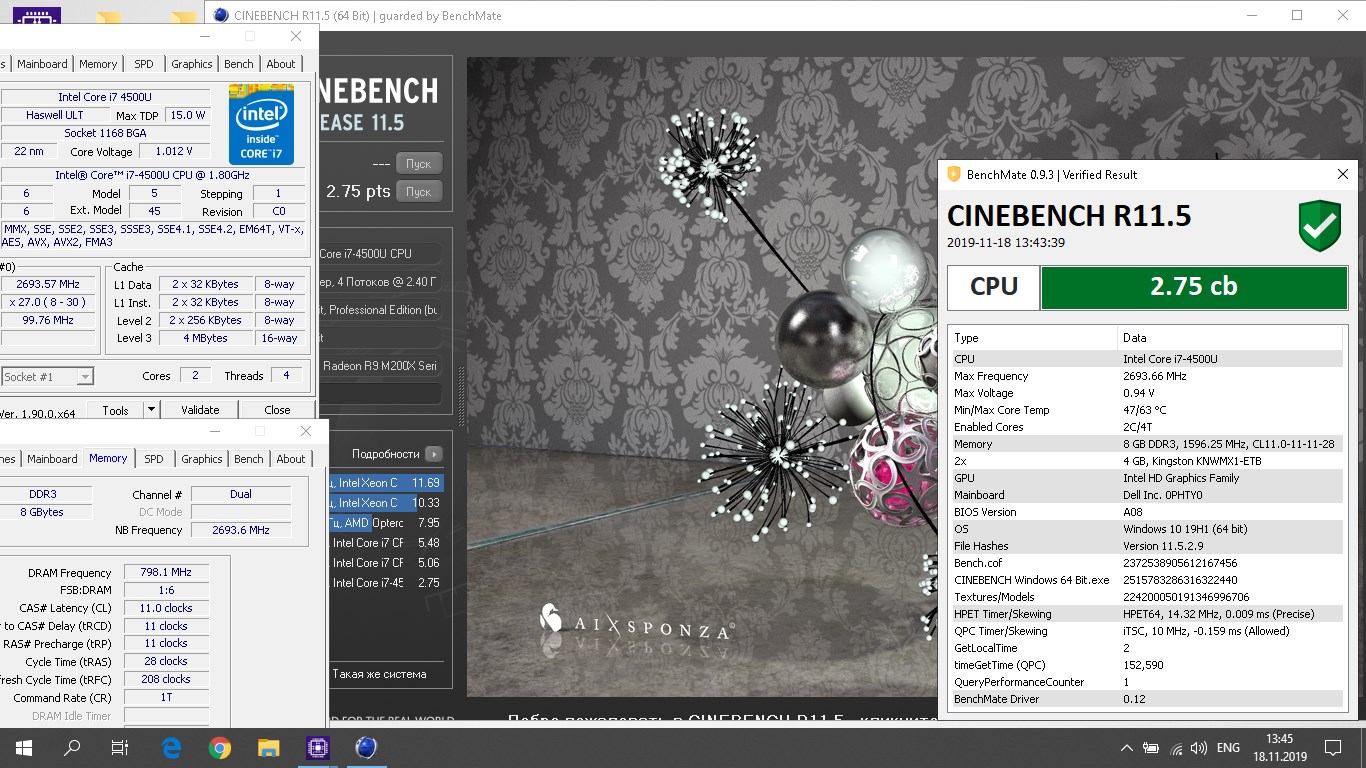Open About tab in upper CPU-Z
The height and width of the screenshot is (768, 1366).
tap(281, 64)
